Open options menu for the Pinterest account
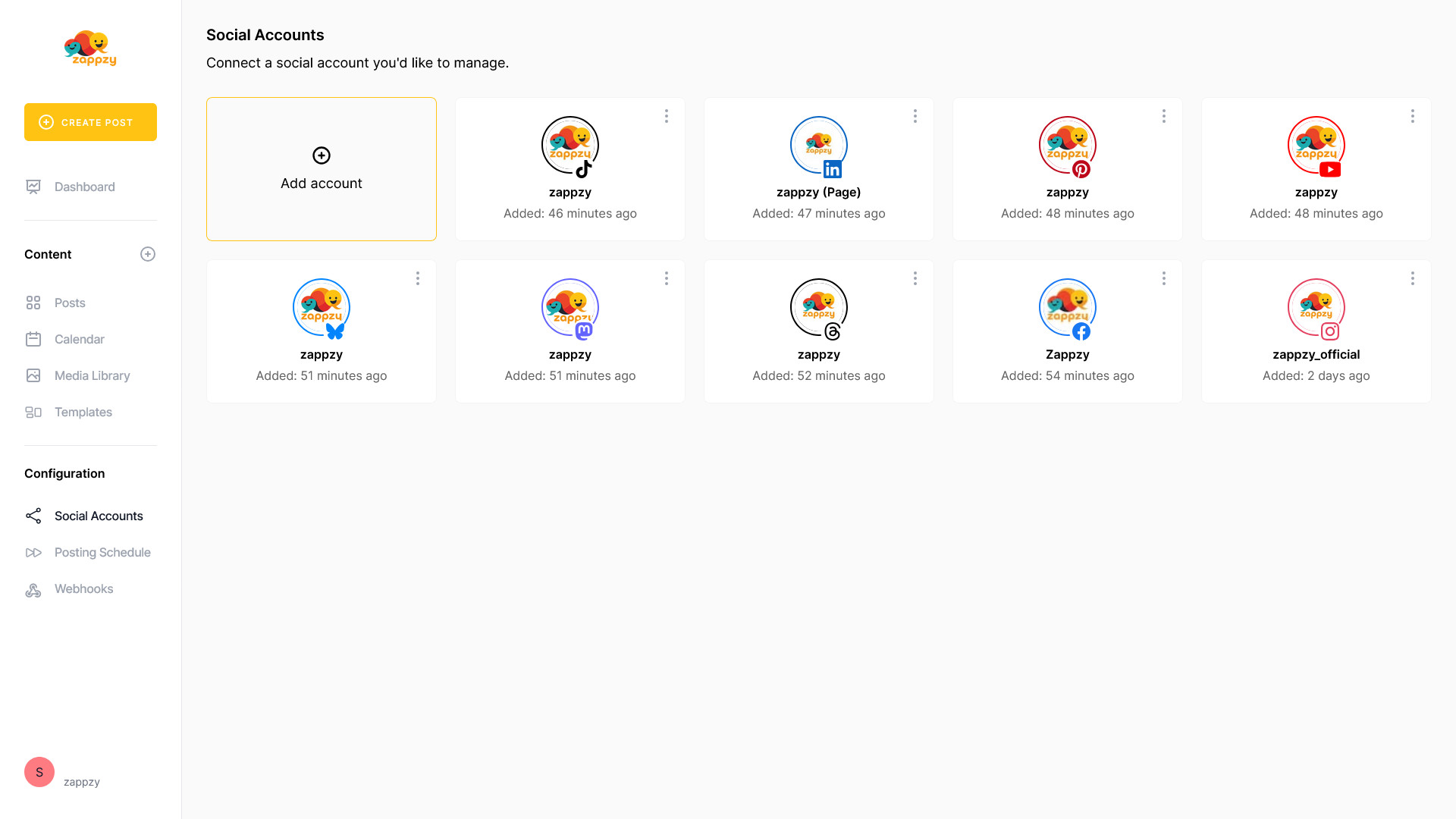The width and height of the screenshot is (1456, 819). [1164, 116]
